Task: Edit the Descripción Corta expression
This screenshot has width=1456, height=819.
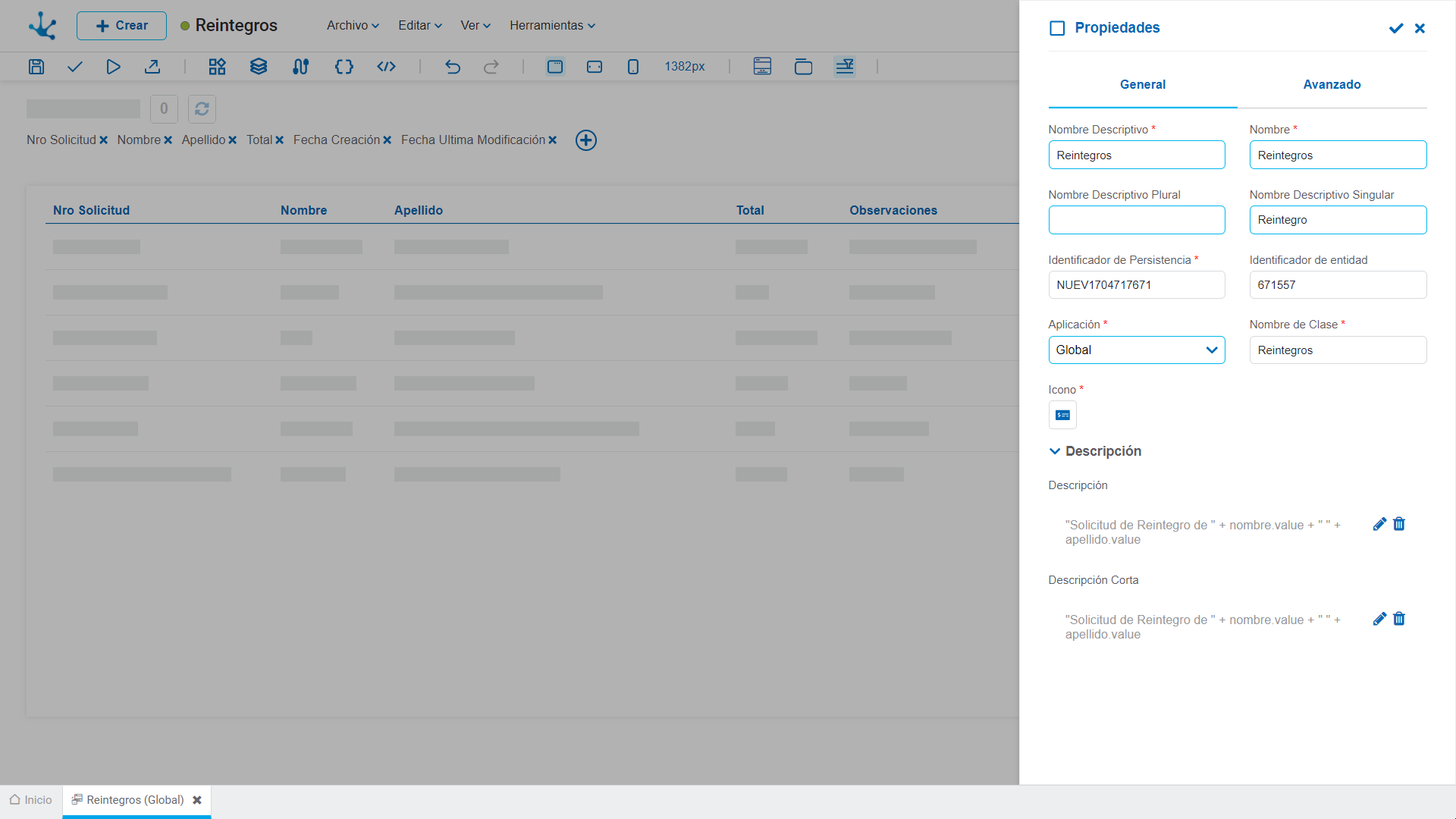Action: click(x=1379, y=619)
